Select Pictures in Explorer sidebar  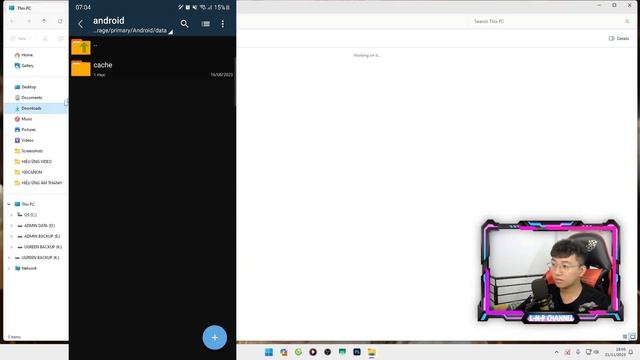click(25, 129)
